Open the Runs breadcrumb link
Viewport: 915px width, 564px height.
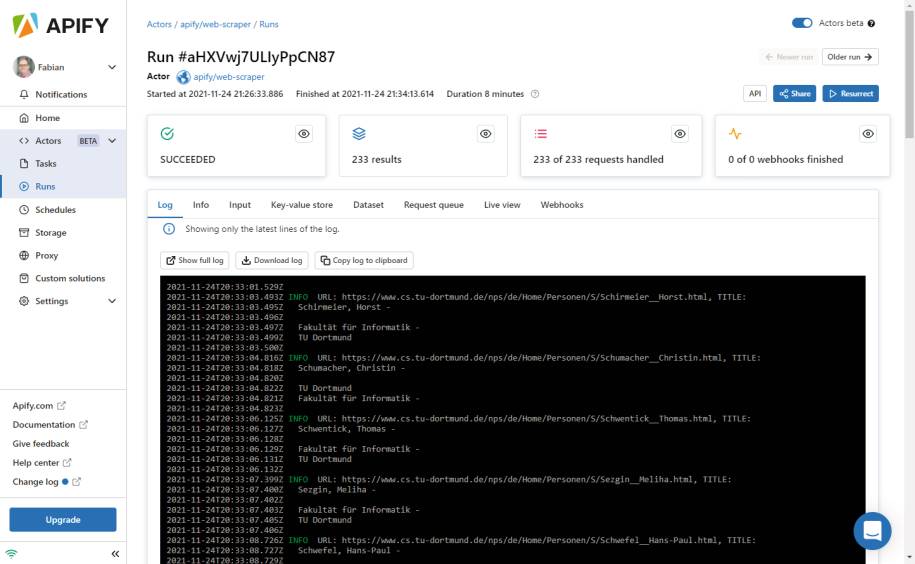pyautogui.click(x=269, y=24)
